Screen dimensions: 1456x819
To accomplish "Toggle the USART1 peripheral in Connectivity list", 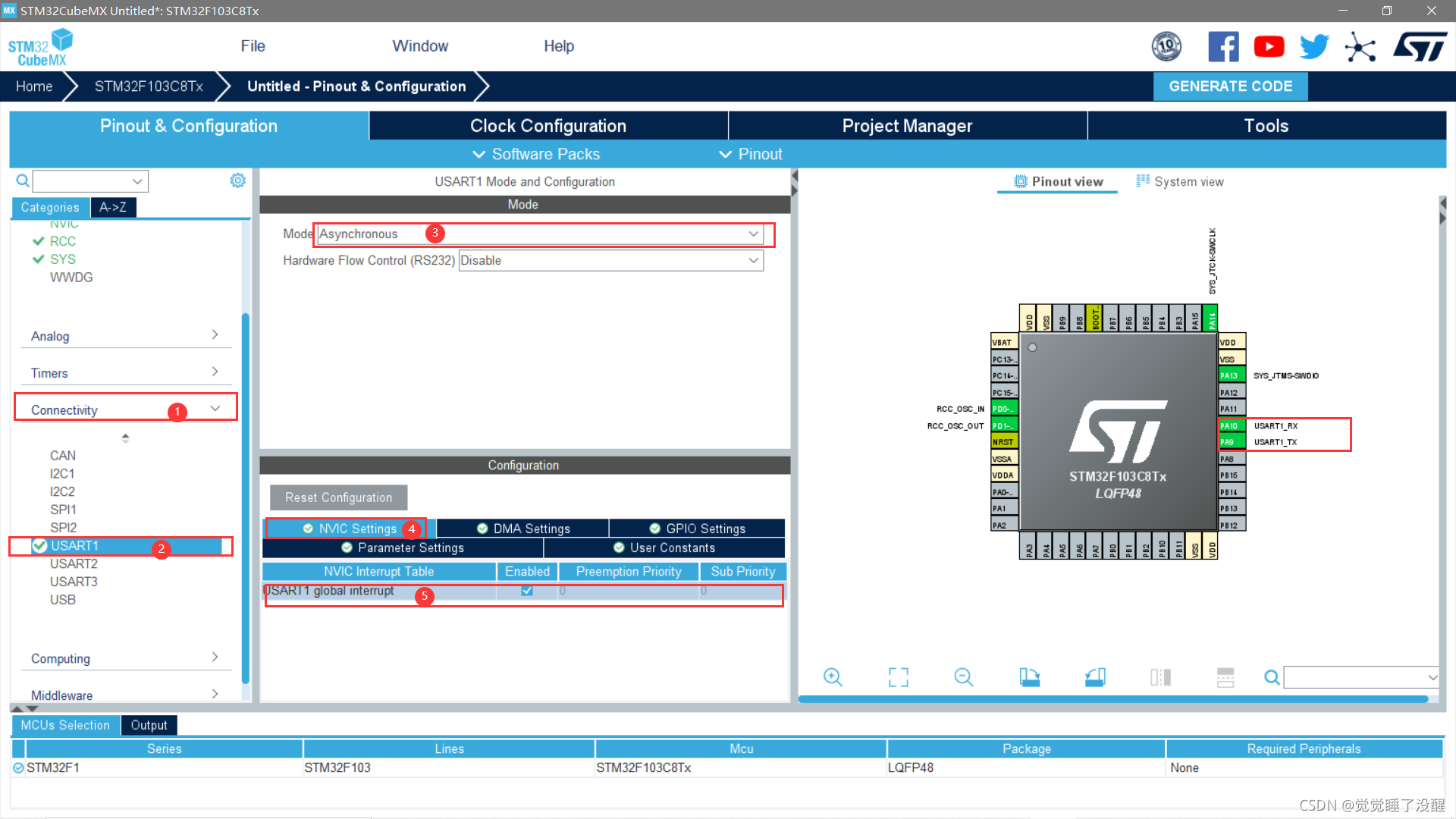I will coord(74,546).
